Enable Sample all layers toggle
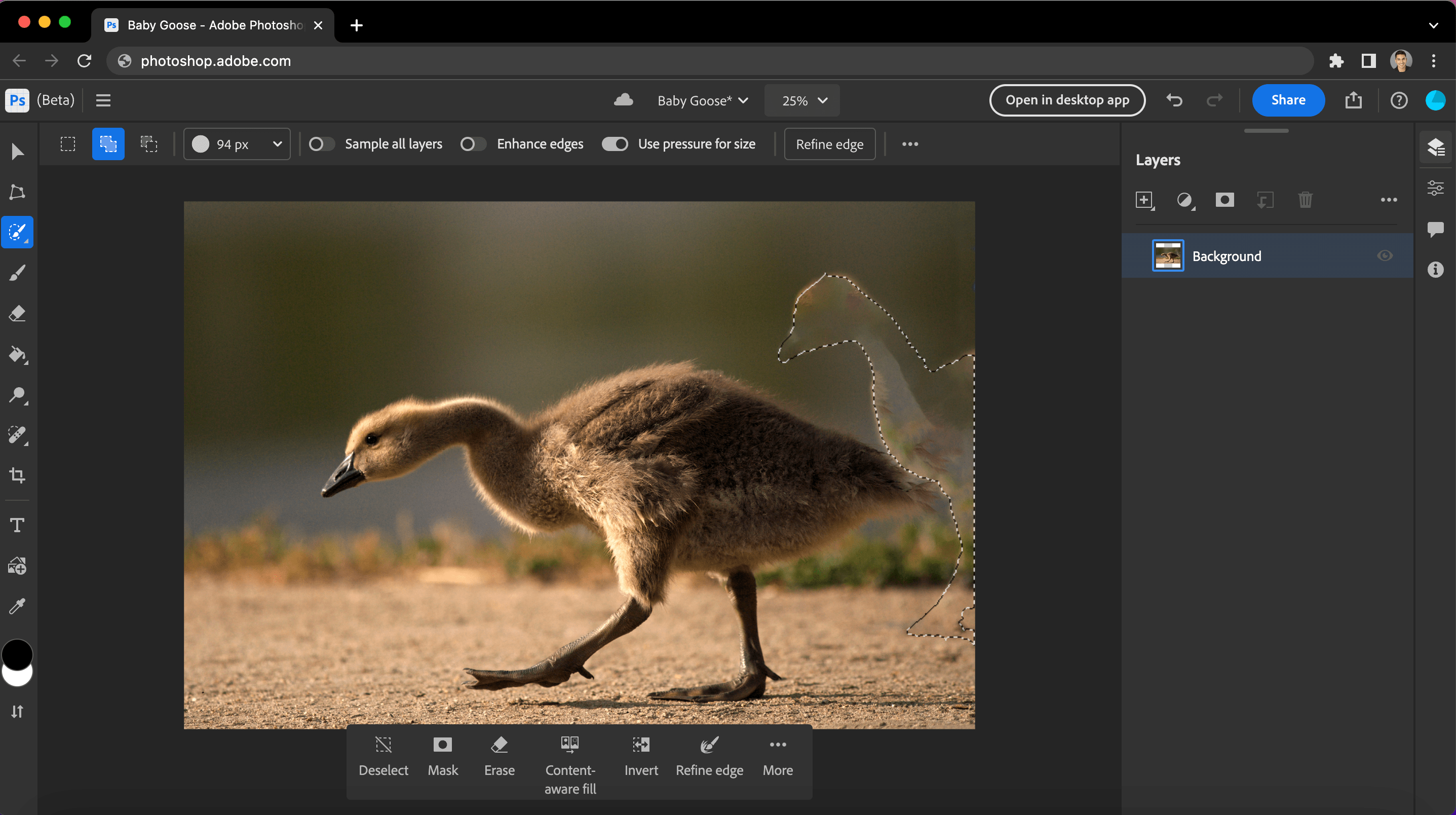Image resolution: width=1456 pixels, height=815 pixels. coord(321,144)
